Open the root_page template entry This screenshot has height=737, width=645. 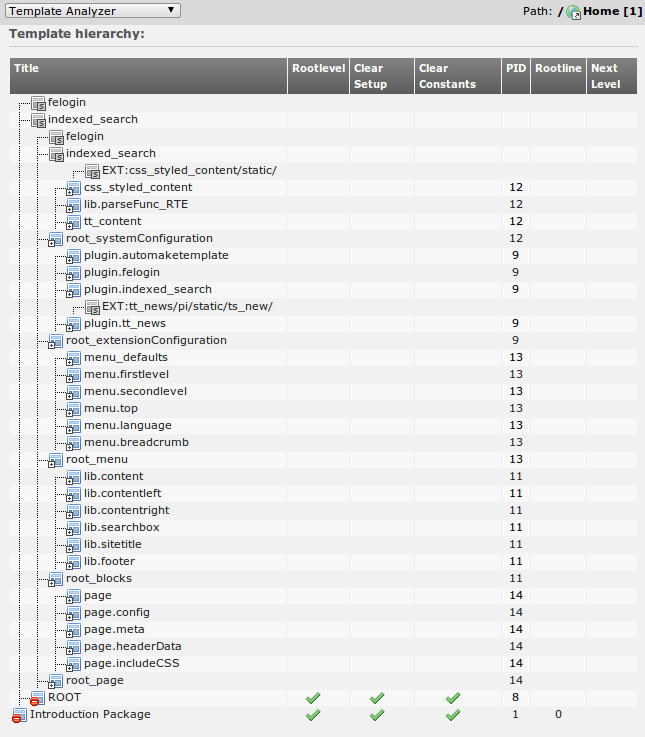[x=95, y=680]
